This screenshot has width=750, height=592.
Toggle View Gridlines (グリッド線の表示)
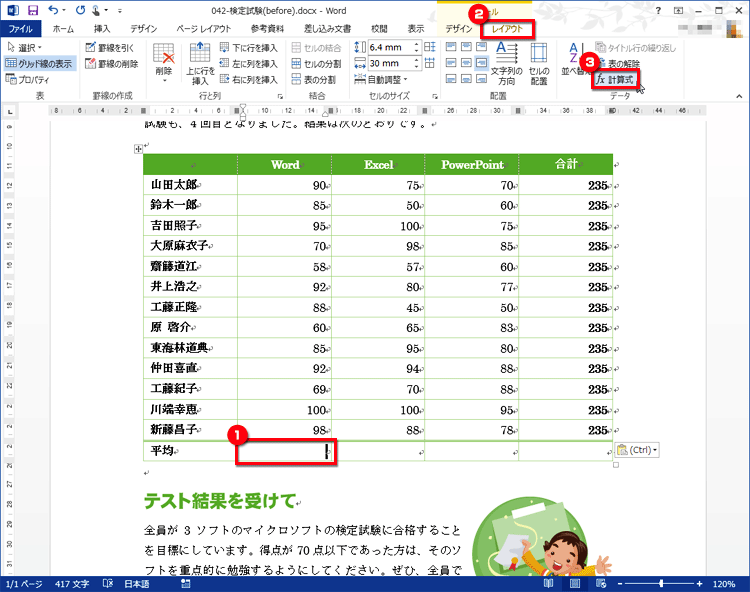tap(39, 63)
